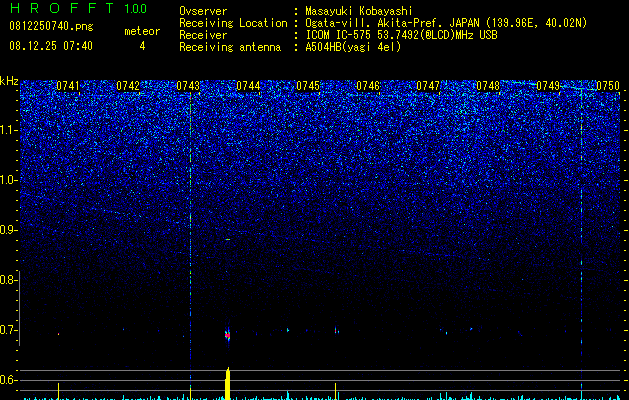The height and width of the screenshot is (400, 629).
Task: Click the strong red meteor echo near 0.7 kHz
Action: (227, 335)
